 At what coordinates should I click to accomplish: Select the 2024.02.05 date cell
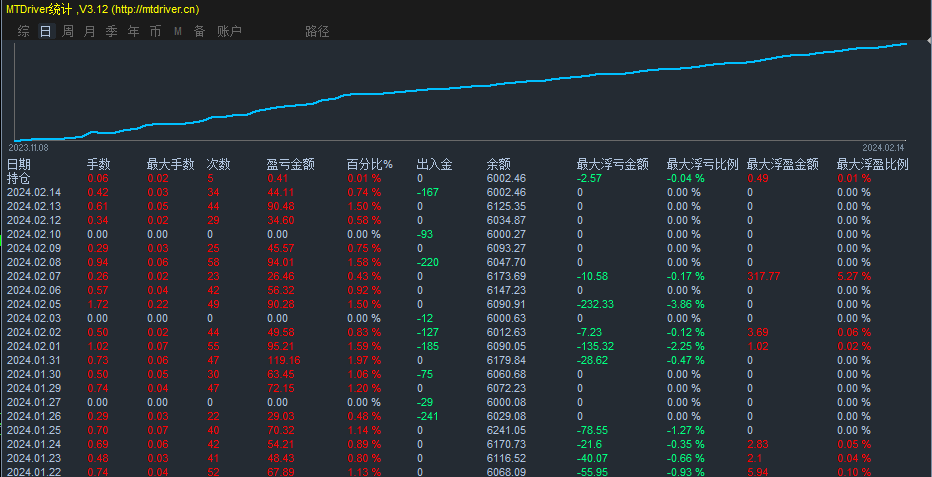34,304
